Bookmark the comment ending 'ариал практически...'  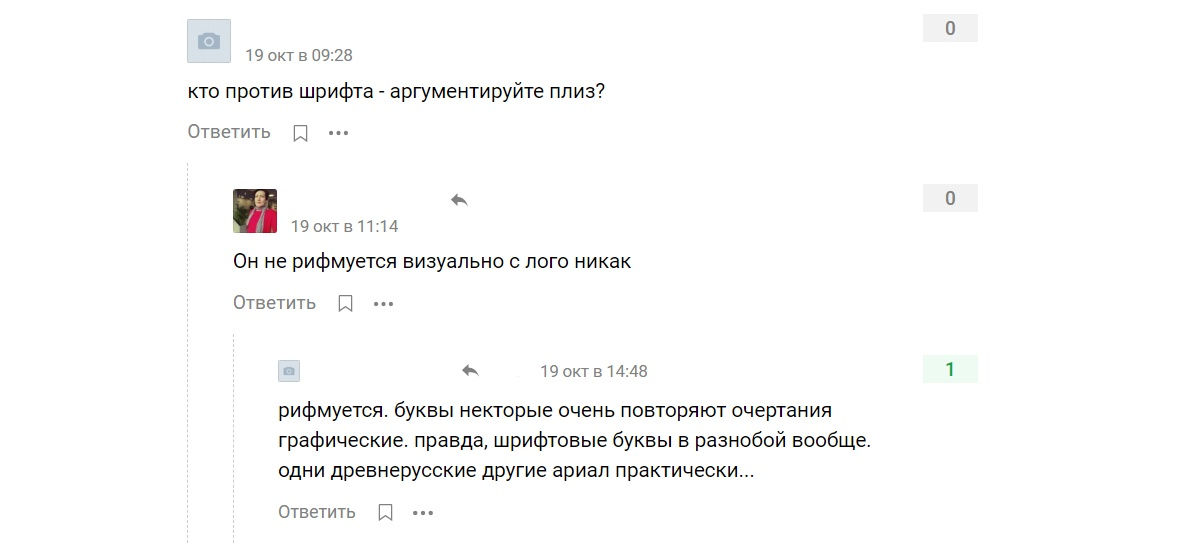coord(385,513)
